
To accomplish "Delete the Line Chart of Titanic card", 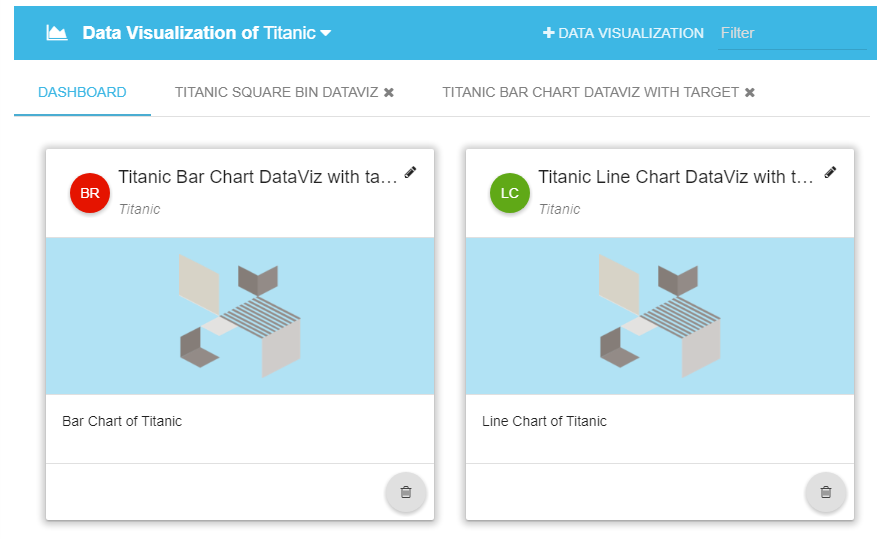I will click(826, 492).
